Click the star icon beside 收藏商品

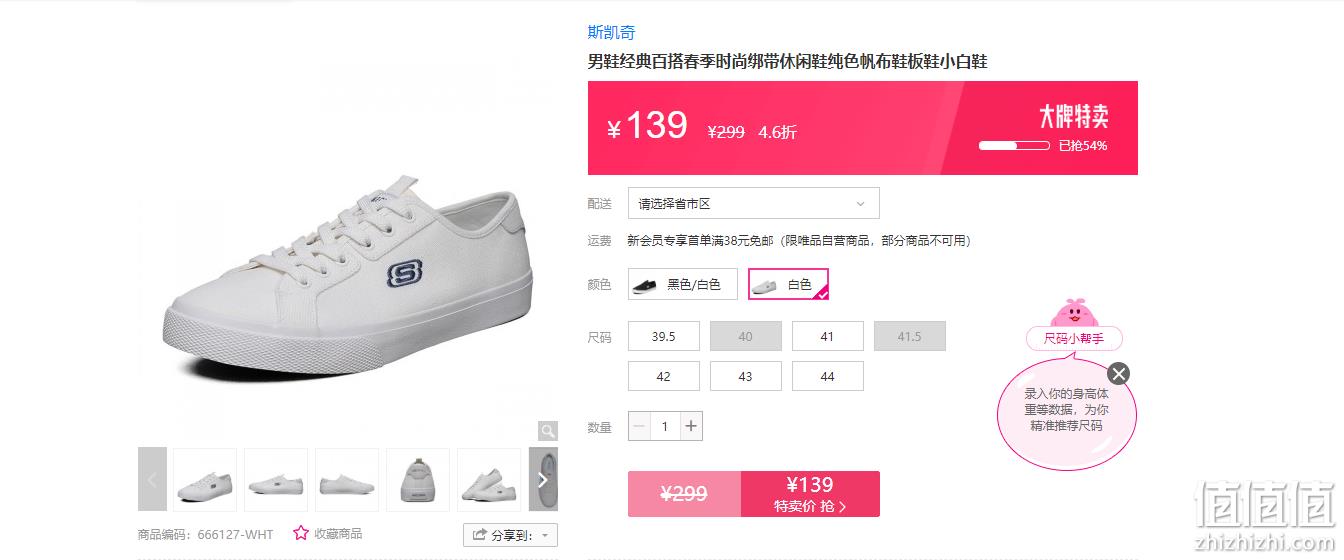click(301, 533)
